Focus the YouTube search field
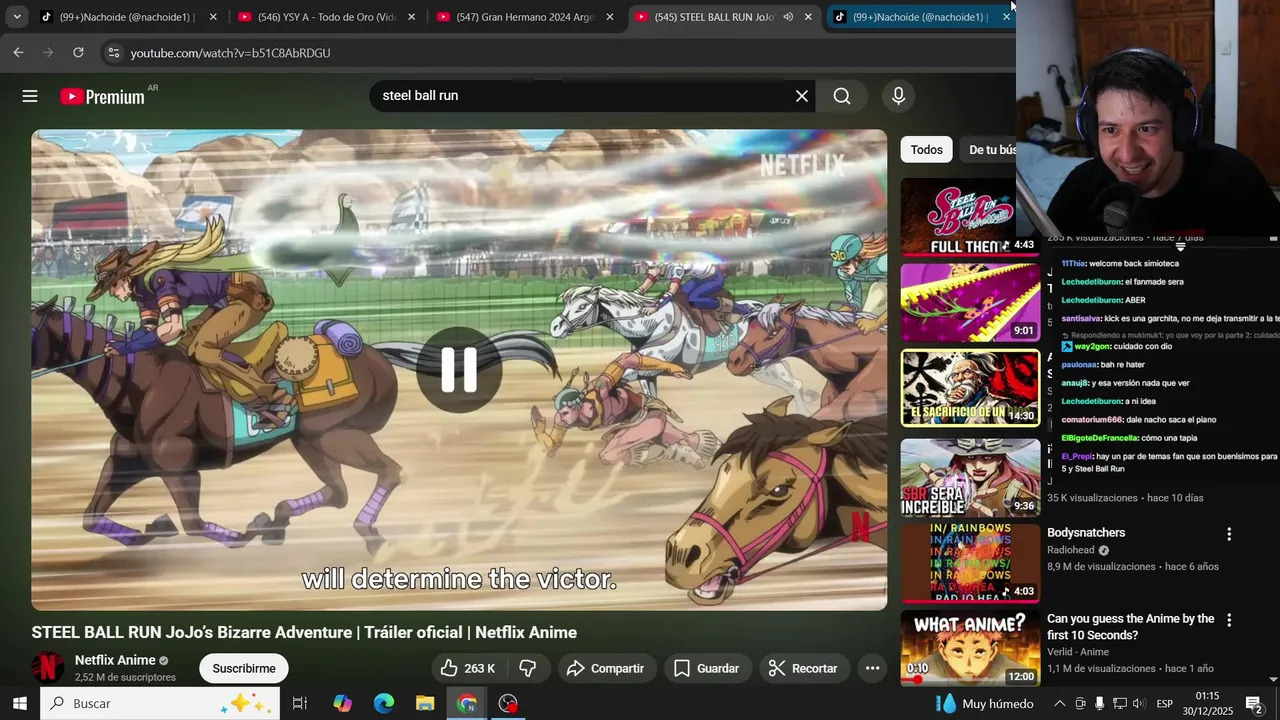This screenshot has width=1280, height=720. [x=580, y=96]
